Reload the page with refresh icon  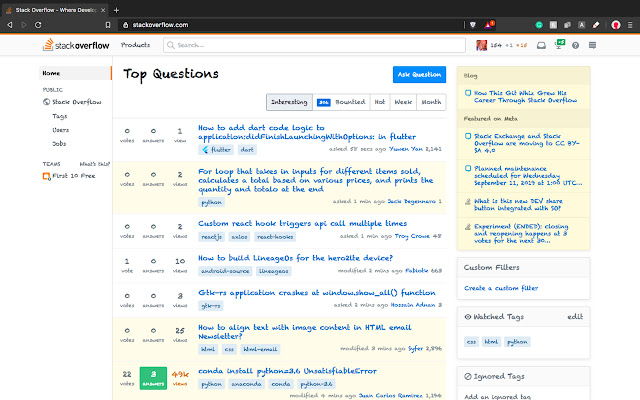pos(38,25)
